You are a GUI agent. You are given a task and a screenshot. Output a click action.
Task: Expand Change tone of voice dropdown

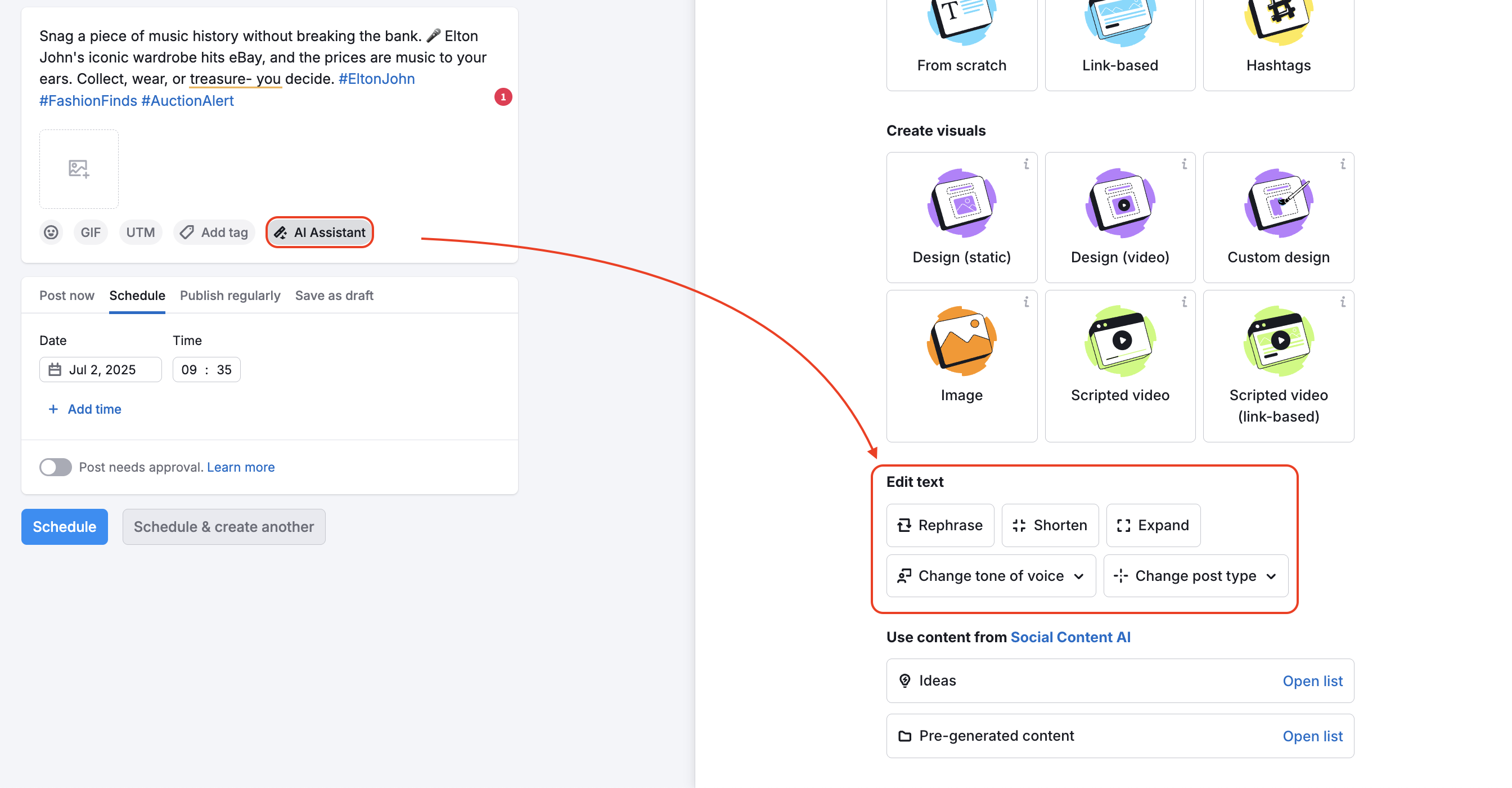point(990,576)
